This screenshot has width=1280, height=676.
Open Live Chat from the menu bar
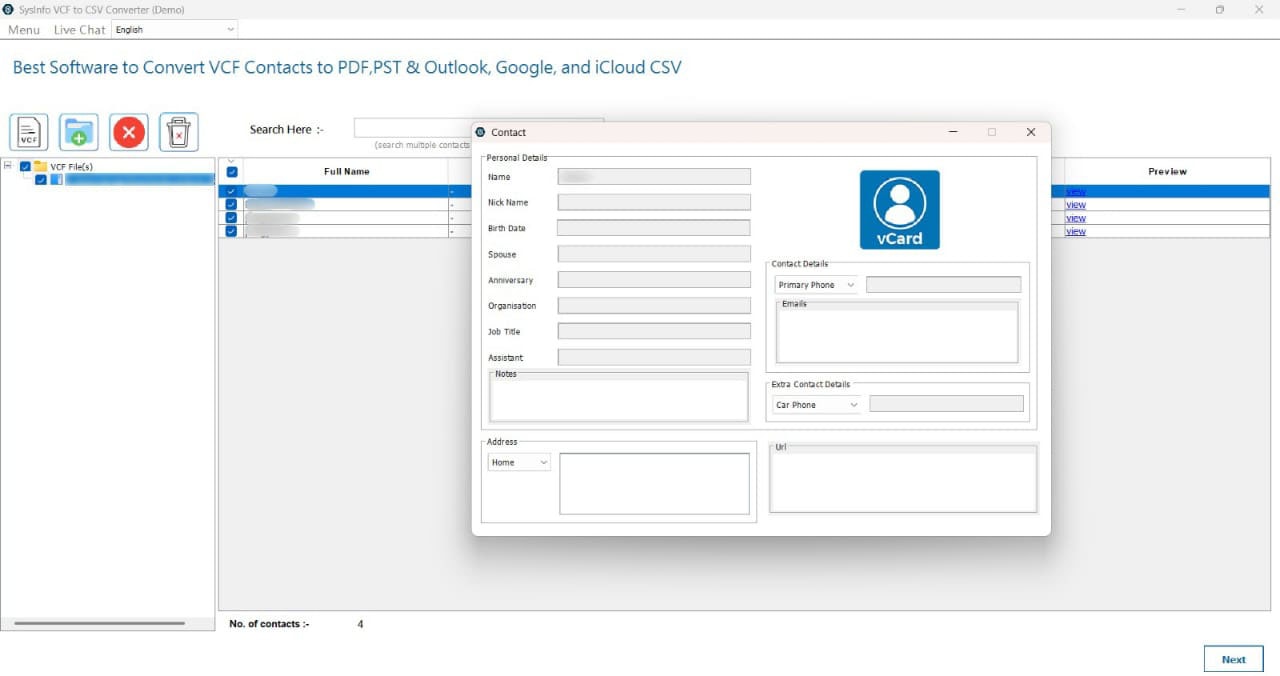[x=79, y=30]
